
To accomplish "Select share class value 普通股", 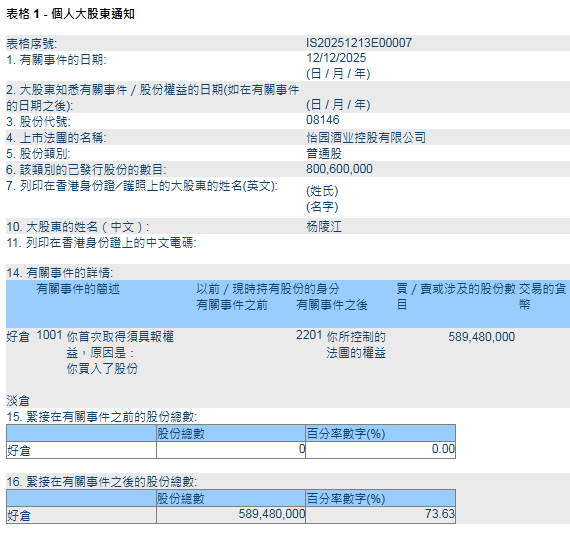I will [324, 153].
